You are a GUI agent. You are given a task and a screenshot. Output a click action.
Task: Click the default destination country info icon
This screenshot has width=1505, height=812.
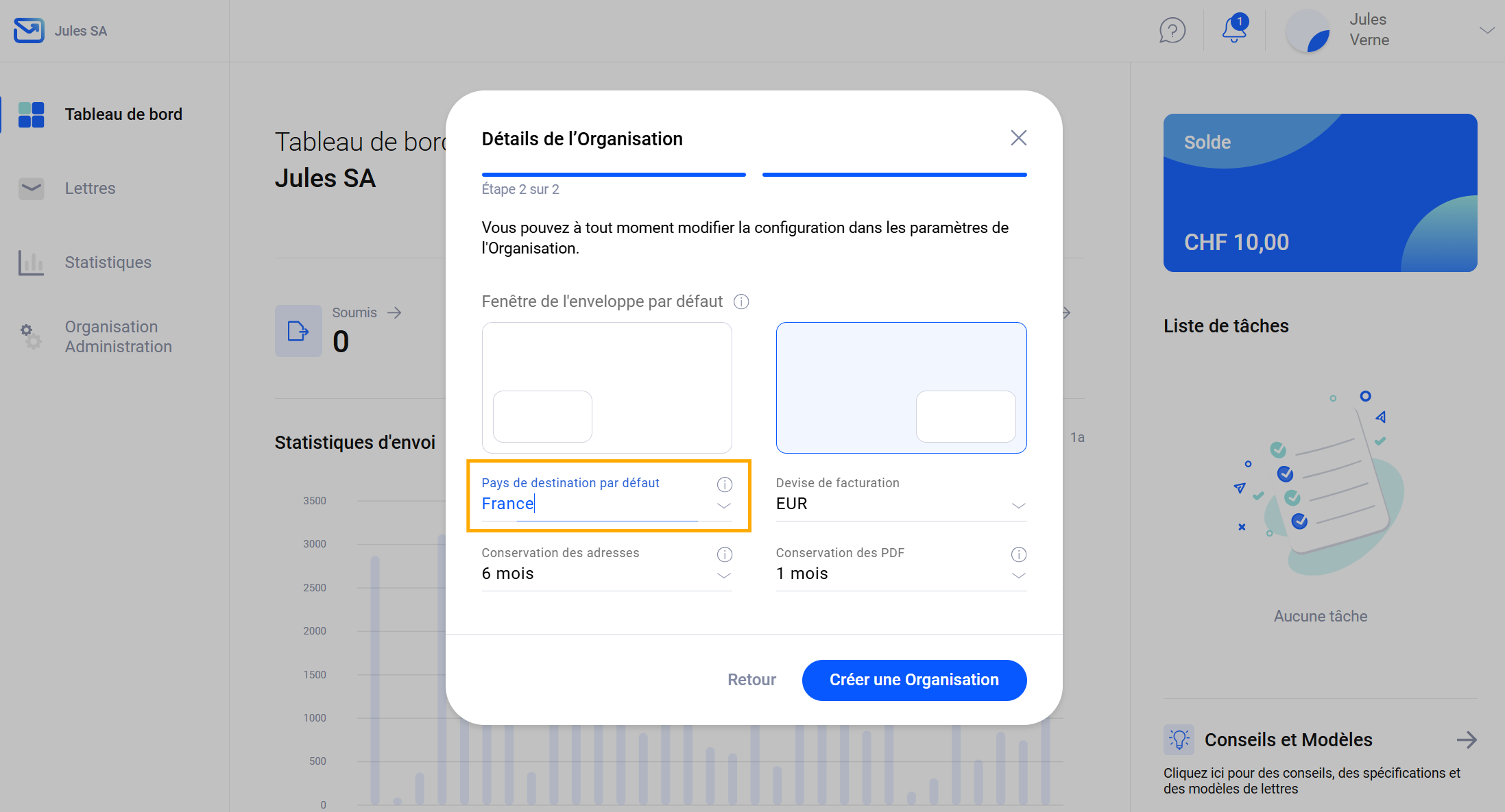pyautogui.click(x=725, y=484)
